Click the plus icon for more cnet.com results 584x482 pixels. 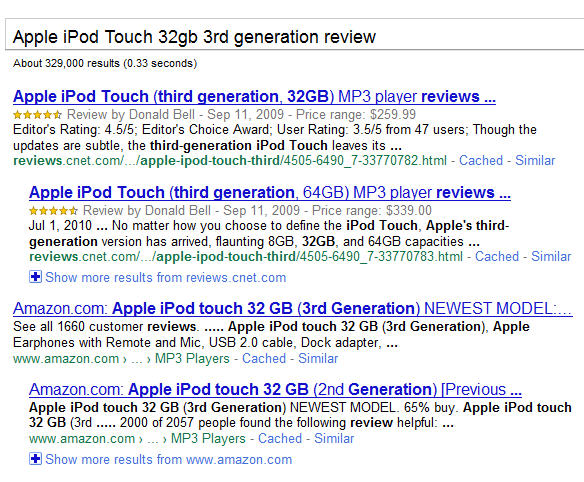(35, 277)
